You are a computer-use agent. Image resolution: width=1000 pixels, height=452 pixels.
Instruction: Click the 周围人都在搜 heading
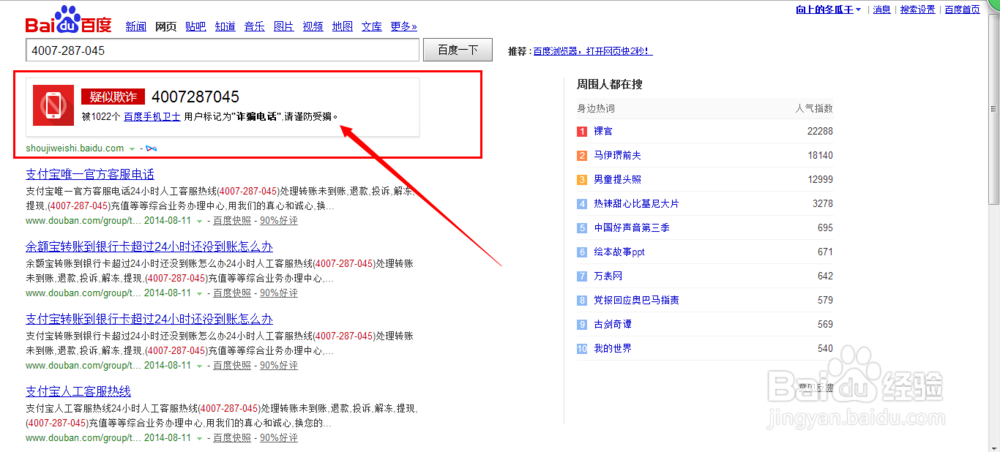click(x=608, y=84)
